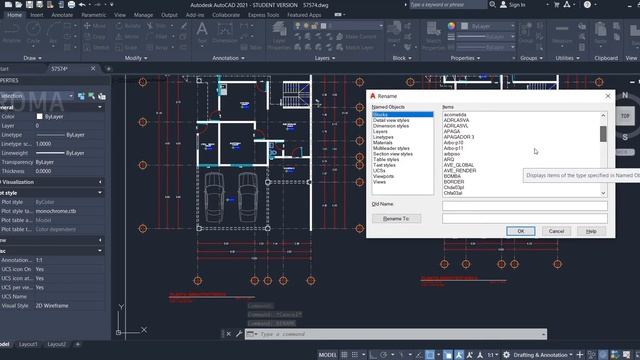Open the Manage ribbon tab
The image size is (640, 360).
pyautogui.click(x=143, y=15)
